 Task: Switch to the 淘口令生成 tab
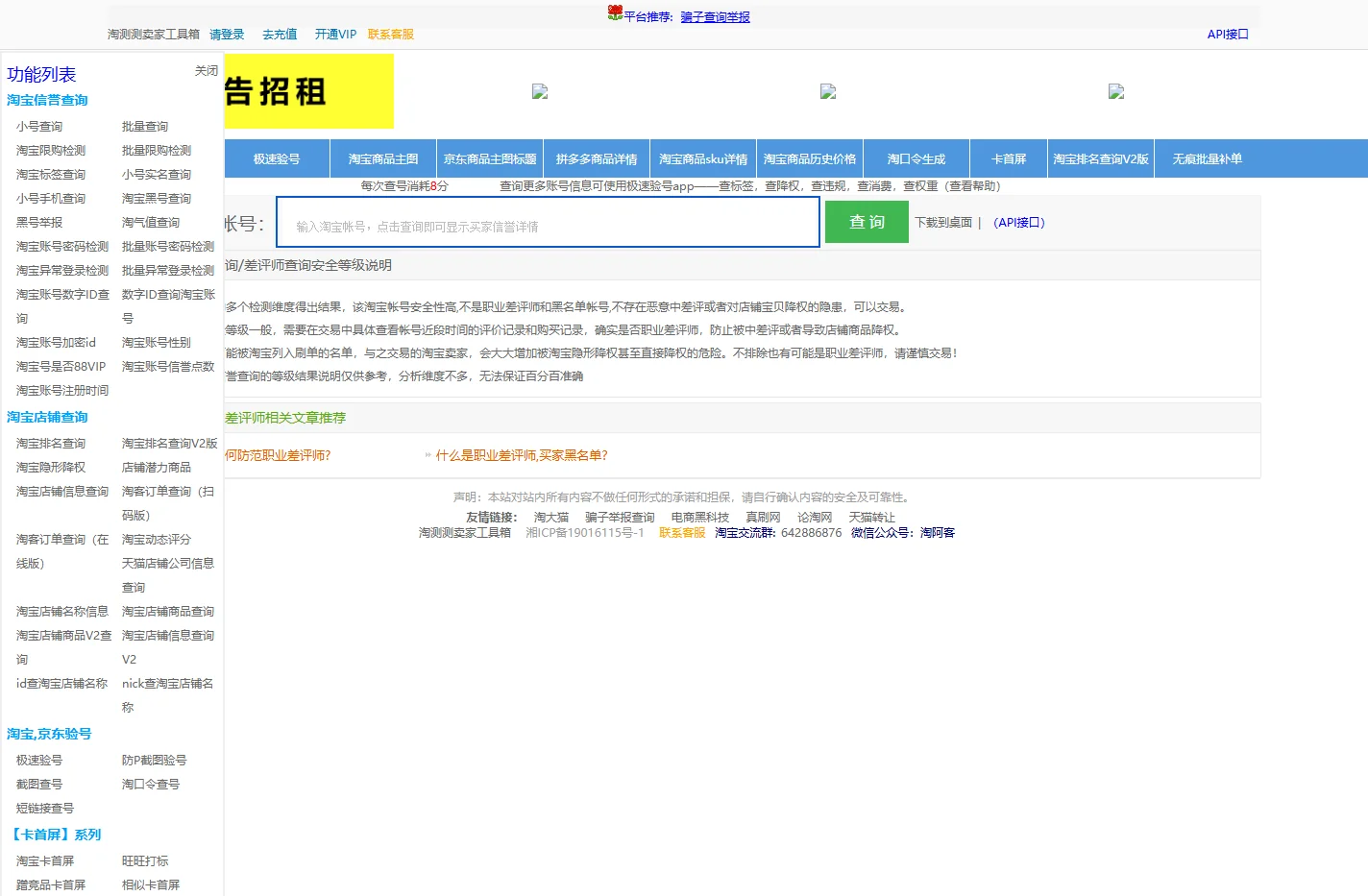(916, 159)
